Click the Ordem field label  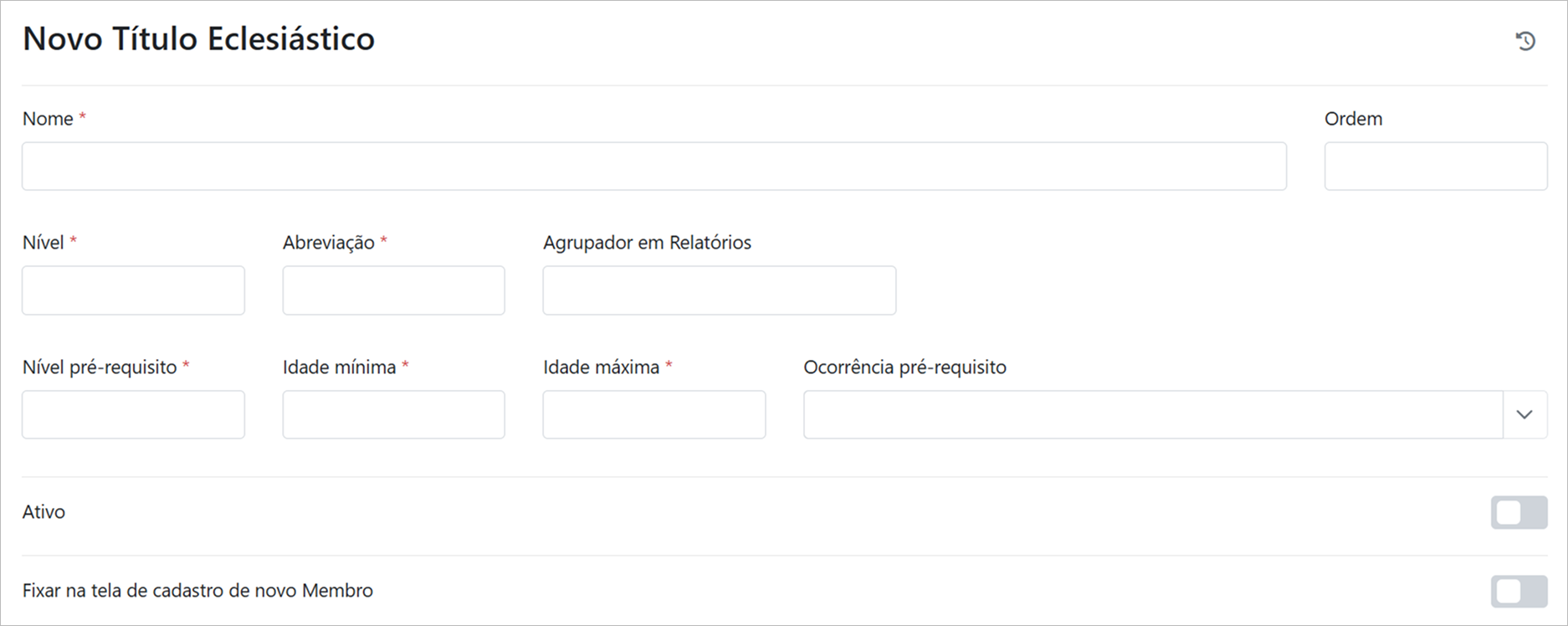pos(1353,119)
